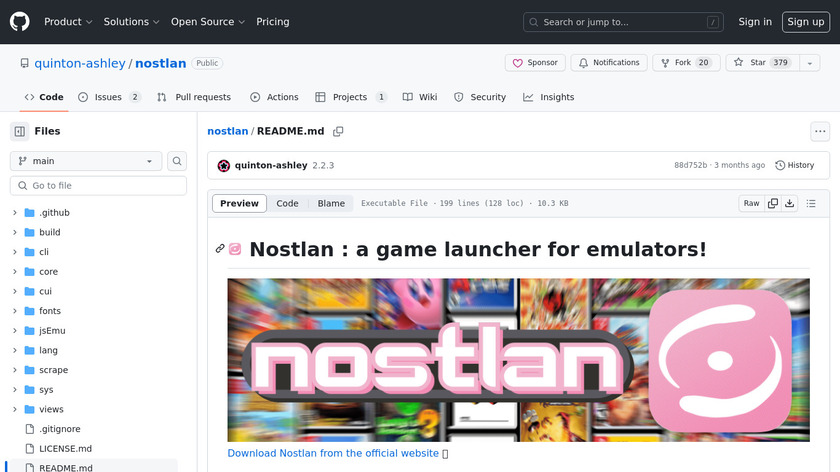Switch to the Insights tab
This screenshot has height=472, width=840.
(x=549, y=97)
